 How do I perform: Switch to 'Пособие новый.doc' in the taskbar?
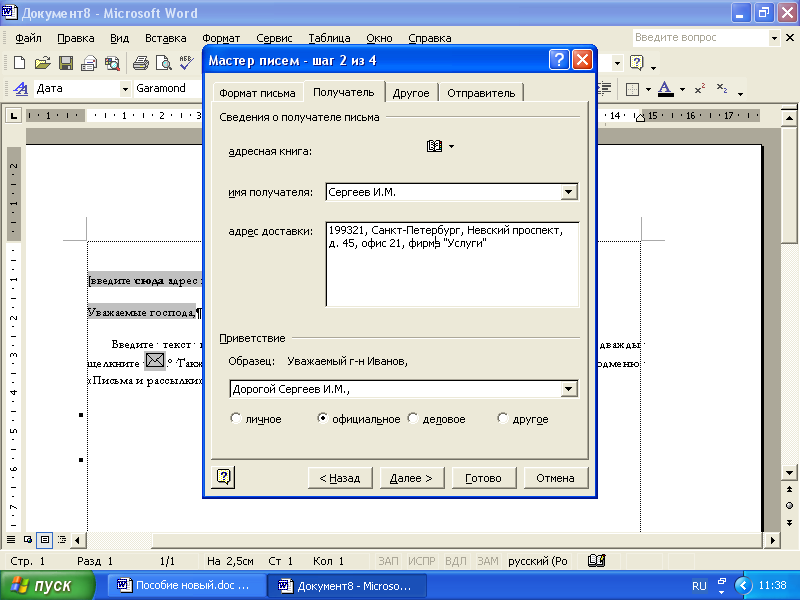click(186, 585)
